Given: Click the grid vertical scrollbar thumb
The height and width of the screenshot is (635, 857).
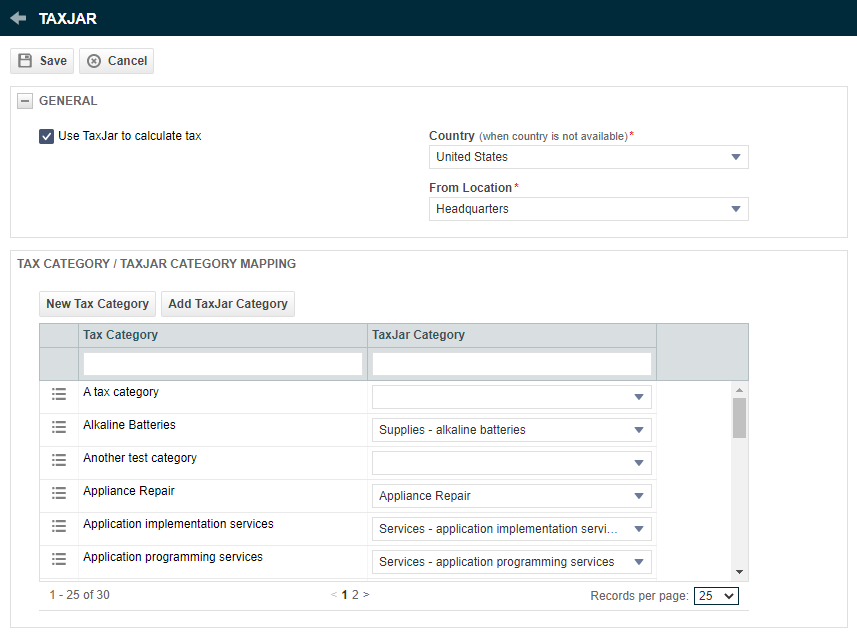Looking at the screenshot, I should point(739,418).
